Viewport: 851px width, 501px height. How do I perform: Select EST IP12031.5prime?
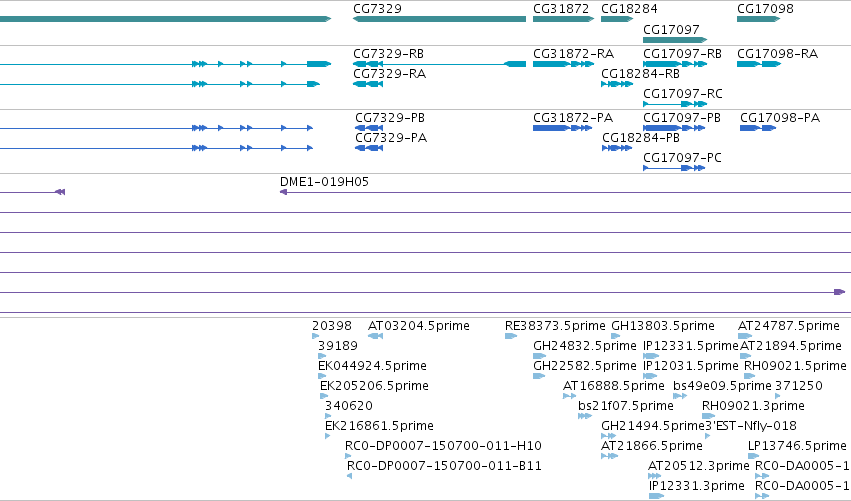coord(650,376)
